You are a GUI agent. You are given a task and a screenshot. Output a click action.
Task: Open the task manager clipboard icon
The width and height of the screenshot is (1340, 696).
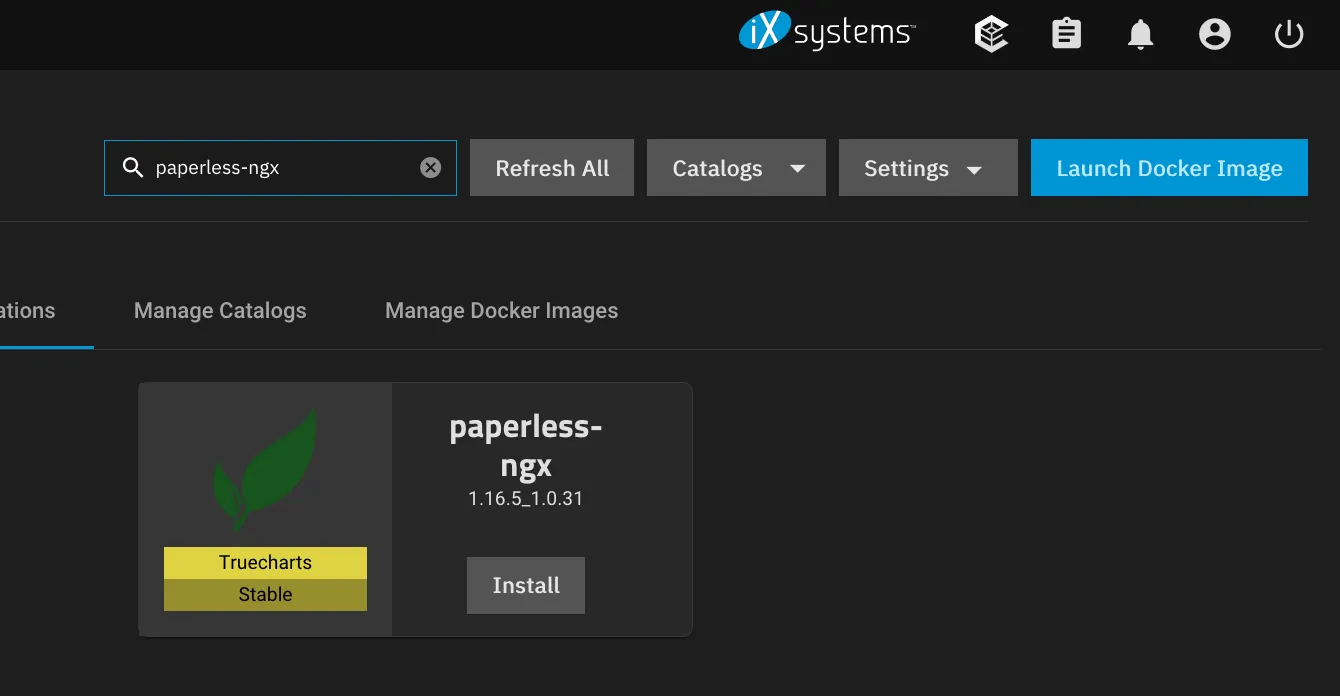[1066, 33]
